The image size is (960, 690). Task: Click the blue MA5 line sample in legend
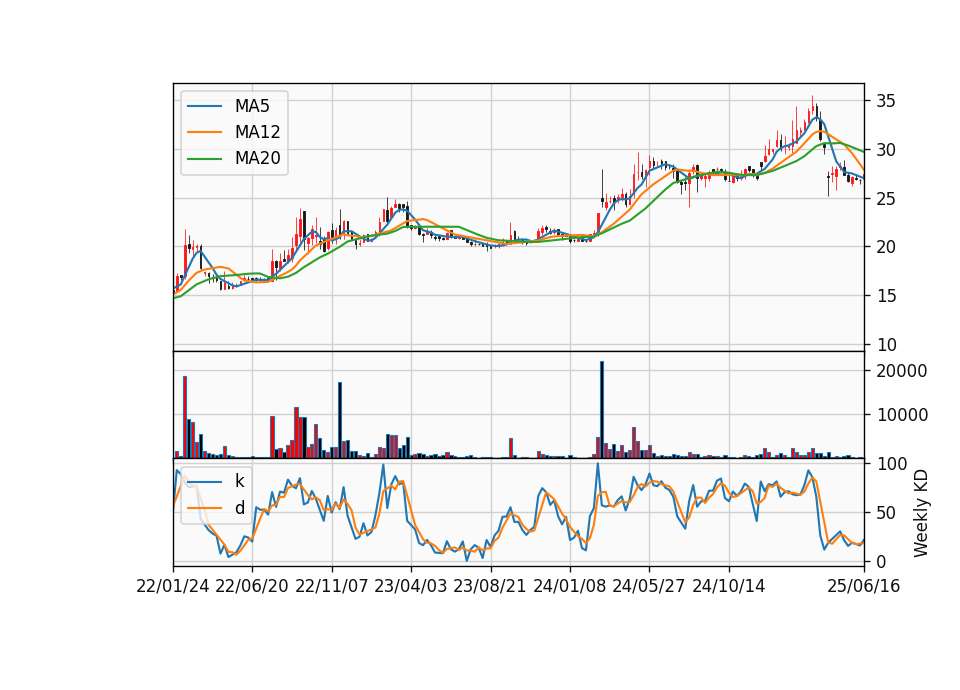(x=204, y=106)
